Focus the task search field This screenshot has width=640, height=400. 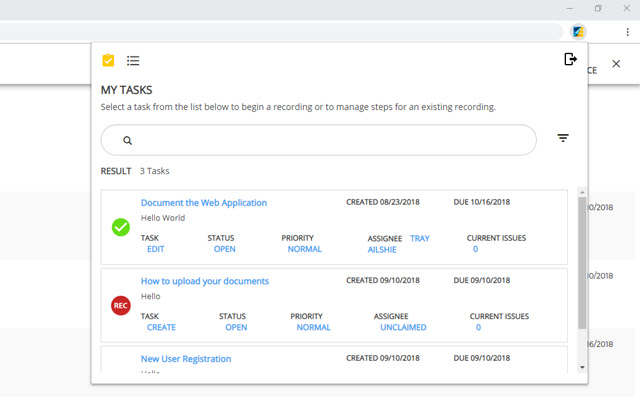tap(318, 140)
